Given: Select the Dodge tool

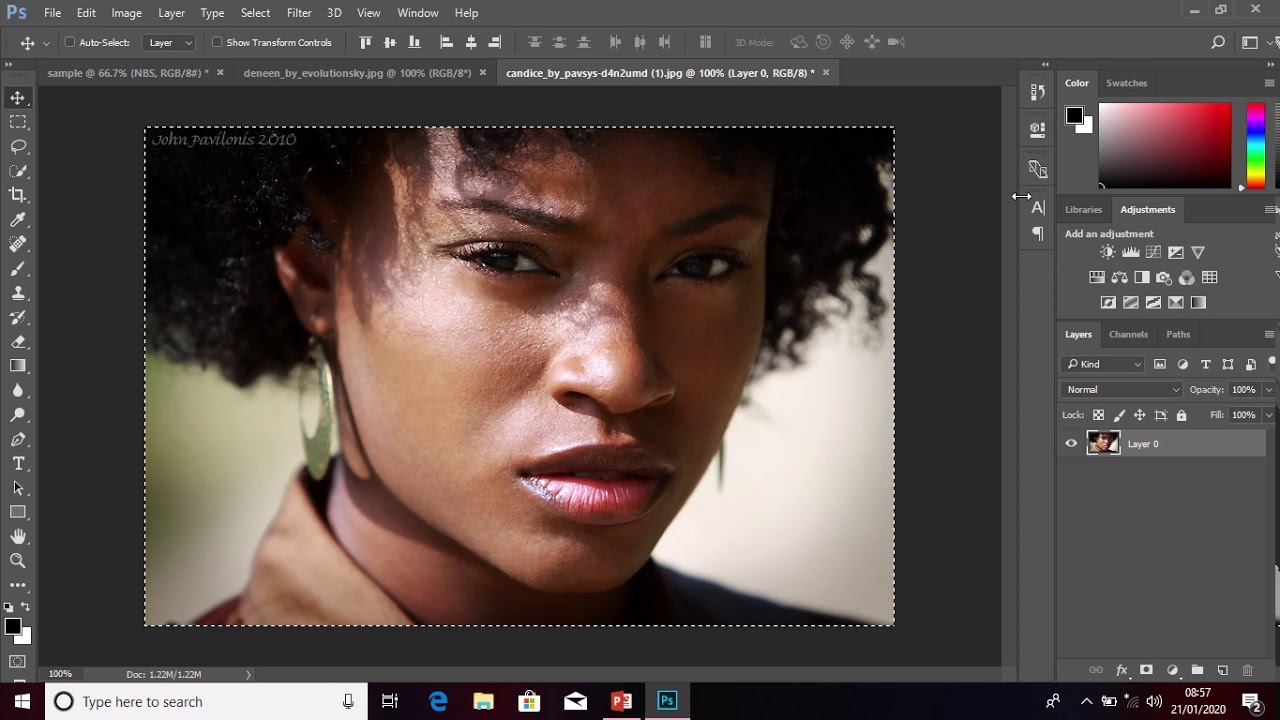Looking at the screenshot, I should point(18,415).
